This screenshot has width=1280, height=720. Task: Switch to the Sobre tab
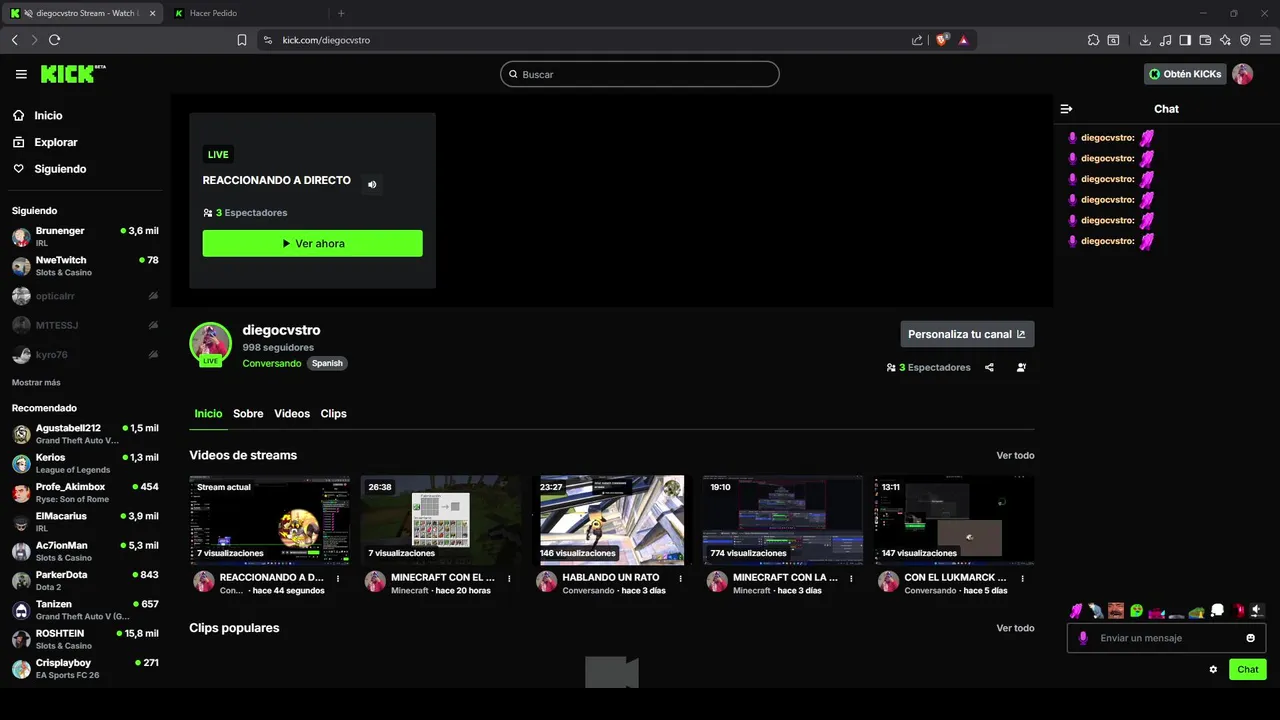point(248,413)
